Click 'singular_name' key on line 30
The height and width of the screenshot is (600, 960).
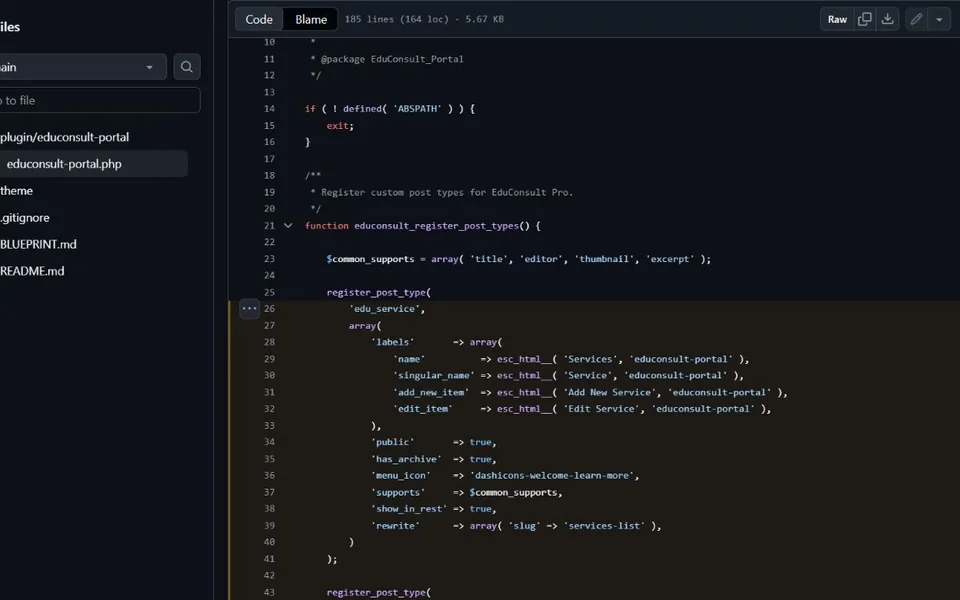(433, 375)
